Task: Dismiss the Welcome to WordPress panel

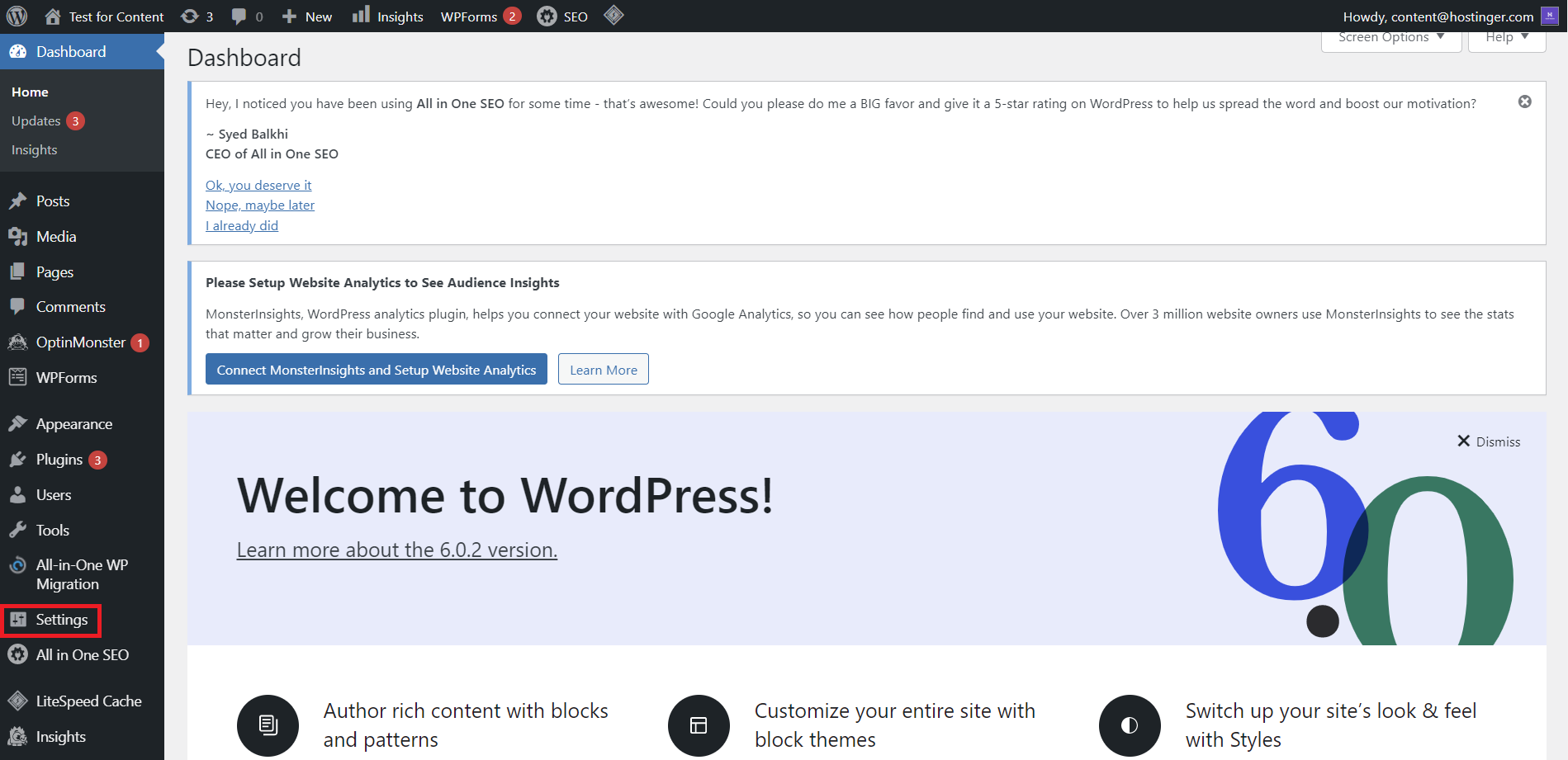Action: (1488, 441)
